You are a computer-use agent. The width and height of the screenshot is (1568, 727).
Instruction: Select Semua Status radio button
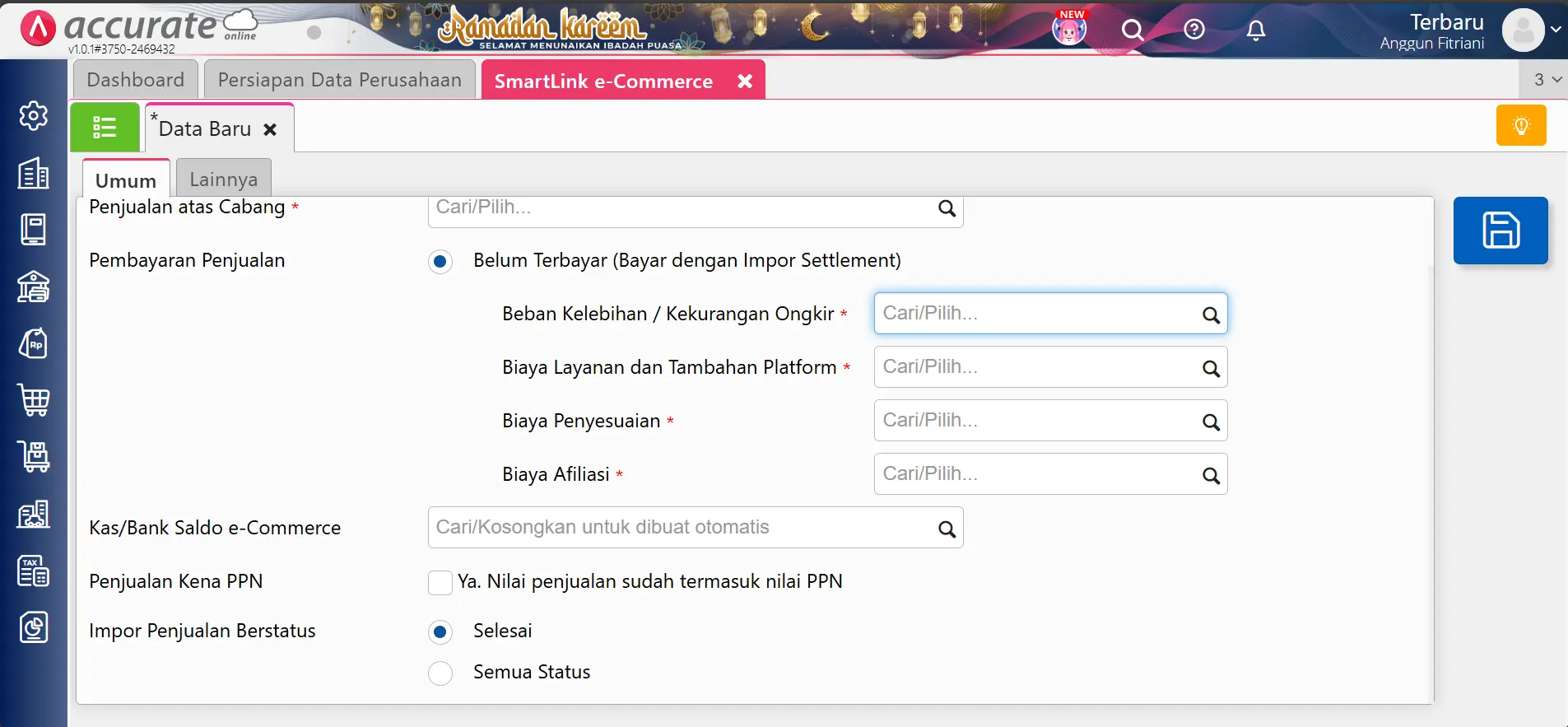440,673
